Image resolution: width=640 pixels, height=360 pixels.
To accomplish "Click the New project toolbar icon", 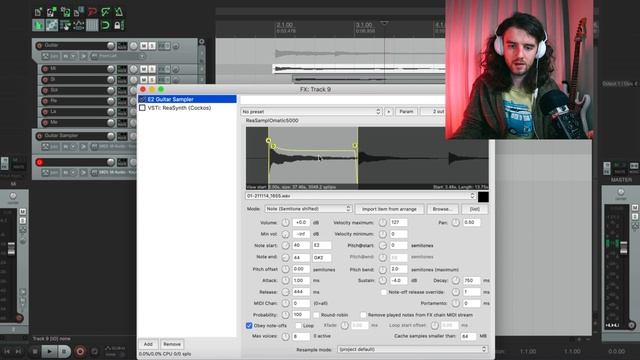I will 38,12.
